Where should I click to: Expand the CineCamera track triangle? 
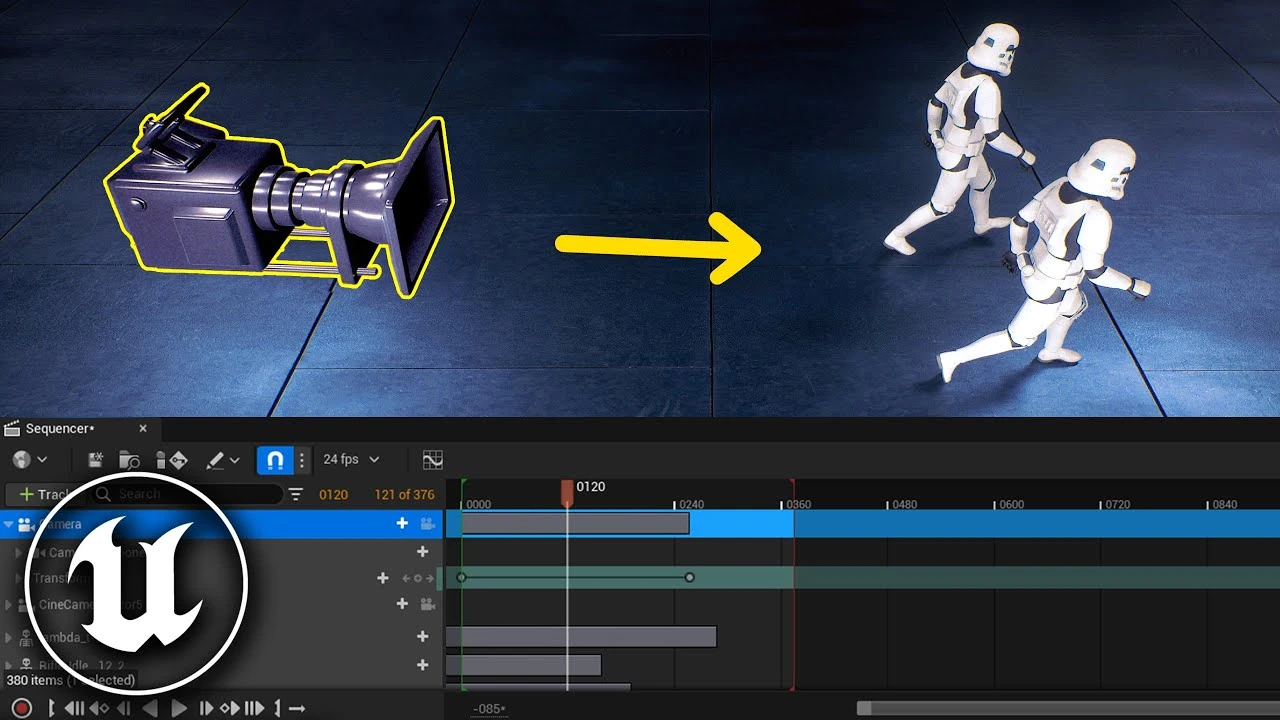tap(8, 605)
